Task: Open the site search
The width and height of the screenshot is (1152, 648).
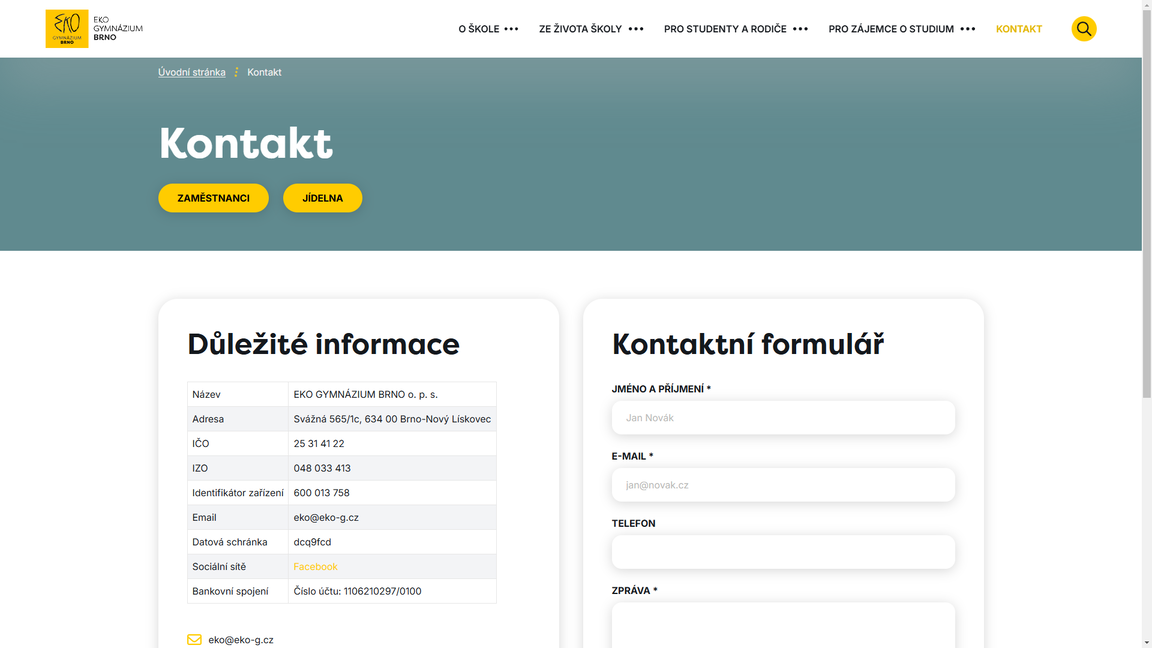Action: 1084,28
